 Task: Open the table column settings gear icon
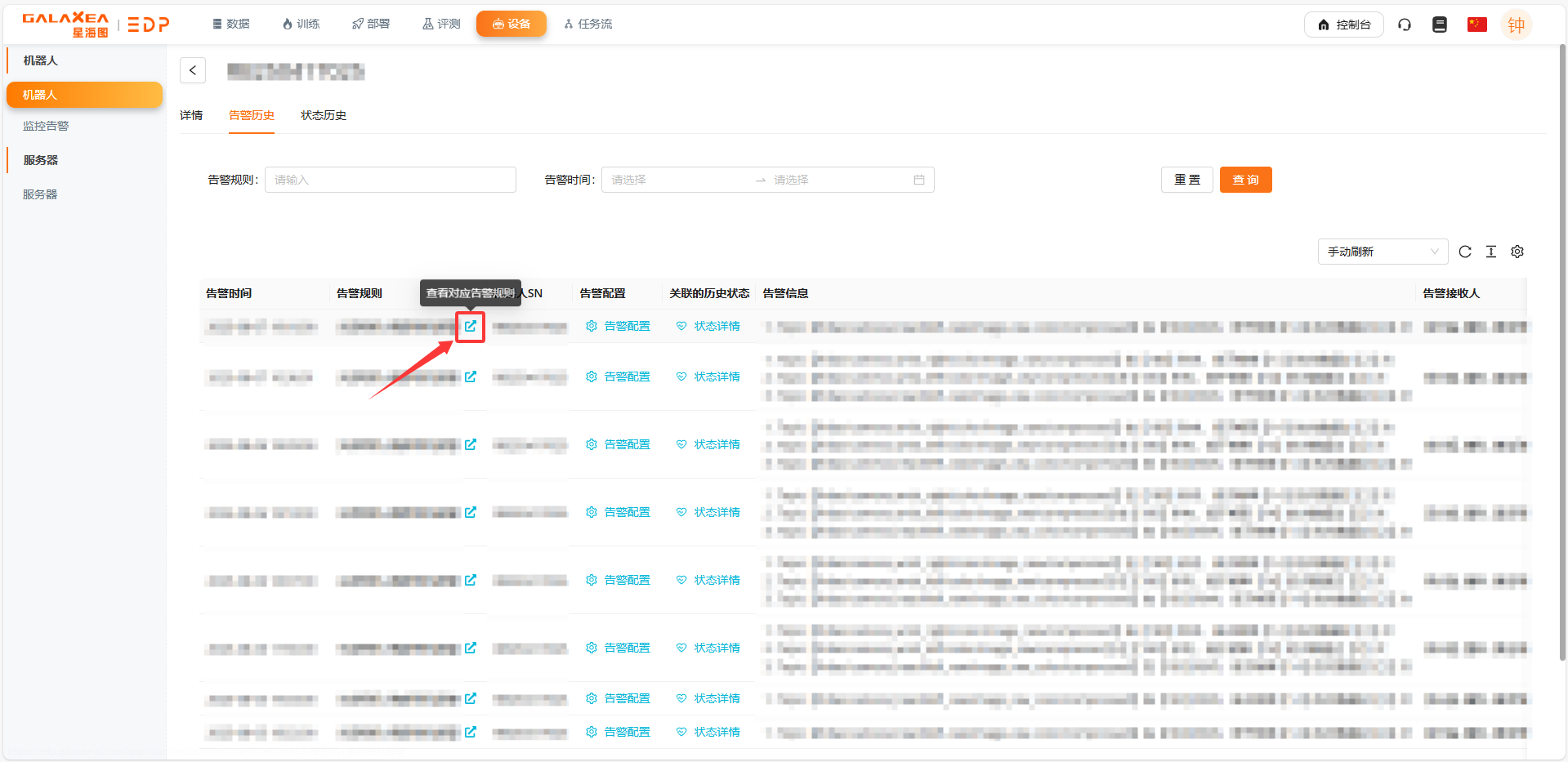coord(1517,252)
